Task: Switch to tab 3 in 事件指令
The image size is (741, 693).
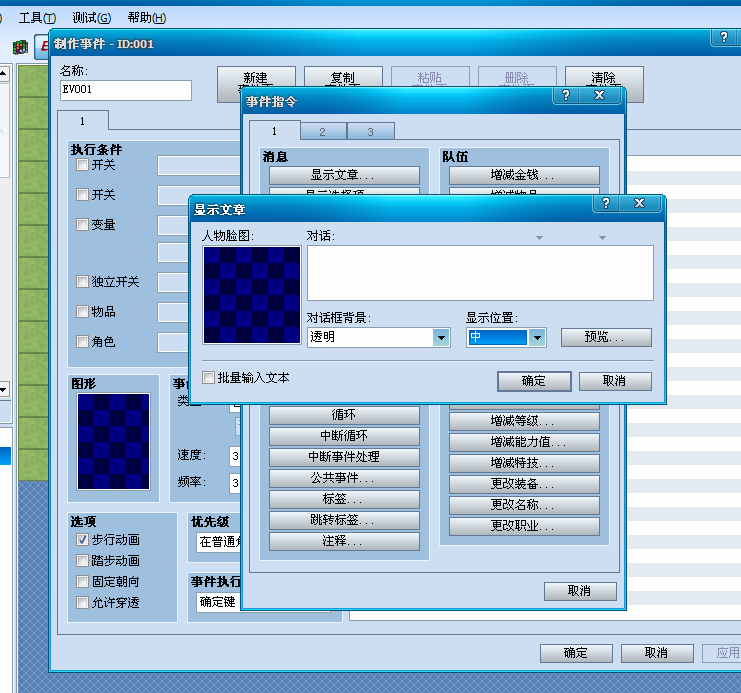Action: (x=370, y=132)
